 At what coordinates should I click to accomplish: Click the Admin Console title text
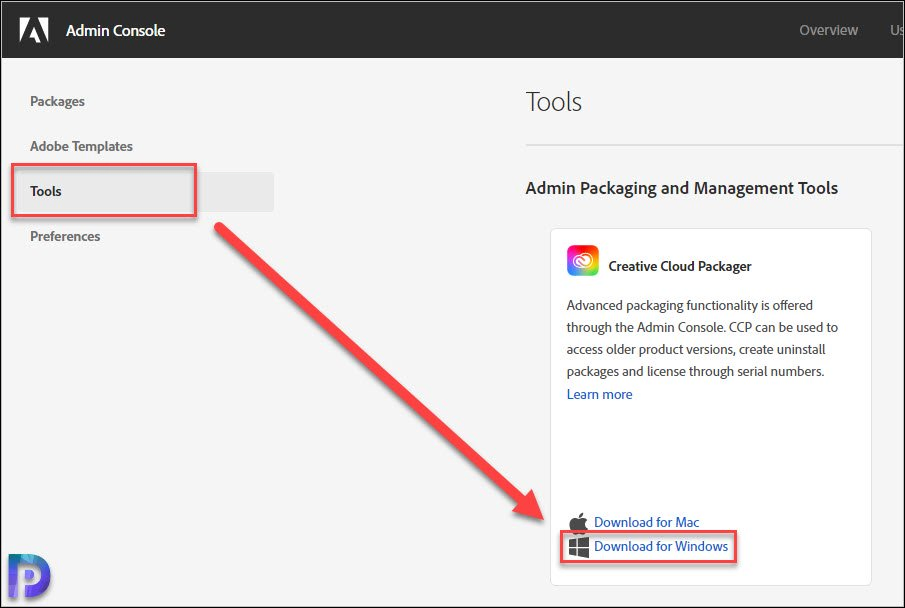pyautogui.click(x=115, y=31)
